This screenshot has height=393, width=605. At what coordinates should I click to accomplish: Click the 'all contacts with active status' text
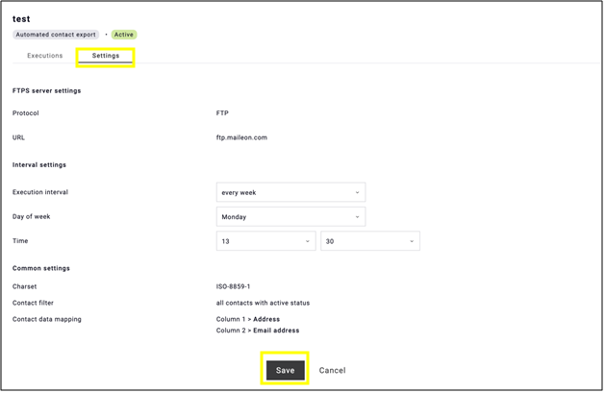263,303
